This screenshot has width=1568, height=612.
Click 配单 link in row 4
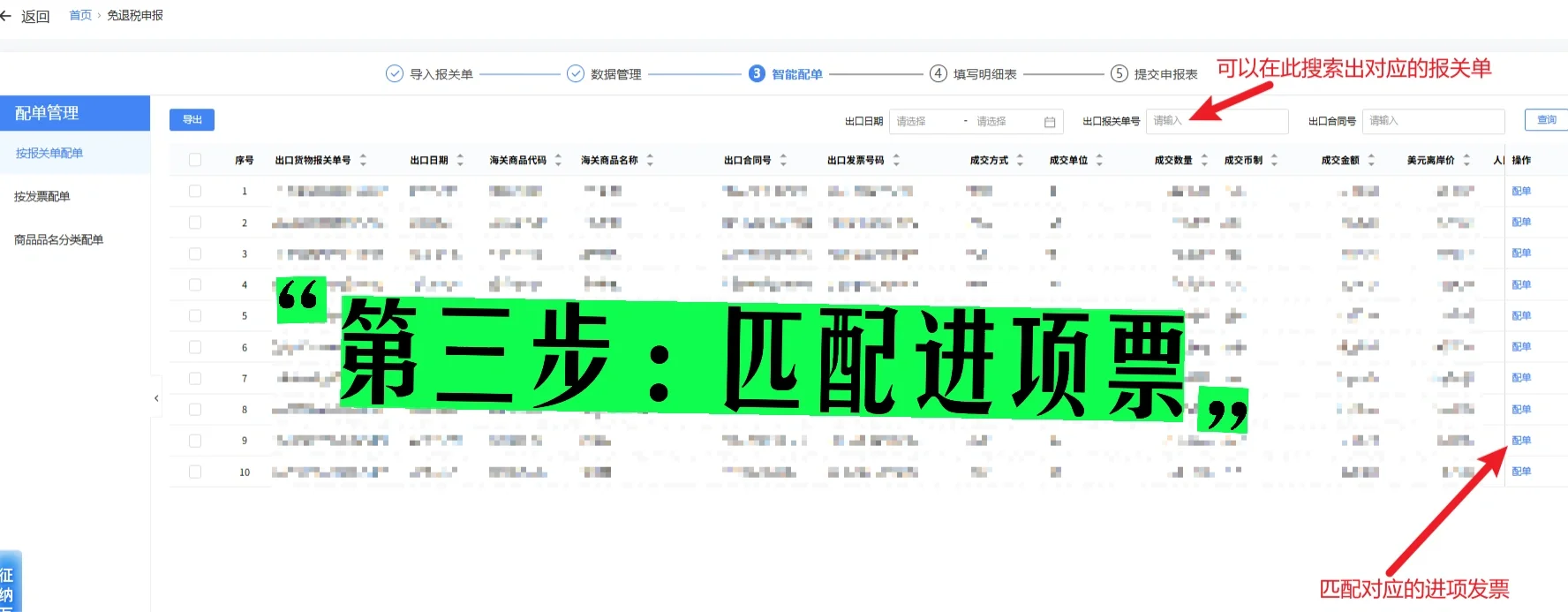pyautogui.click(x=1521, y=284)
